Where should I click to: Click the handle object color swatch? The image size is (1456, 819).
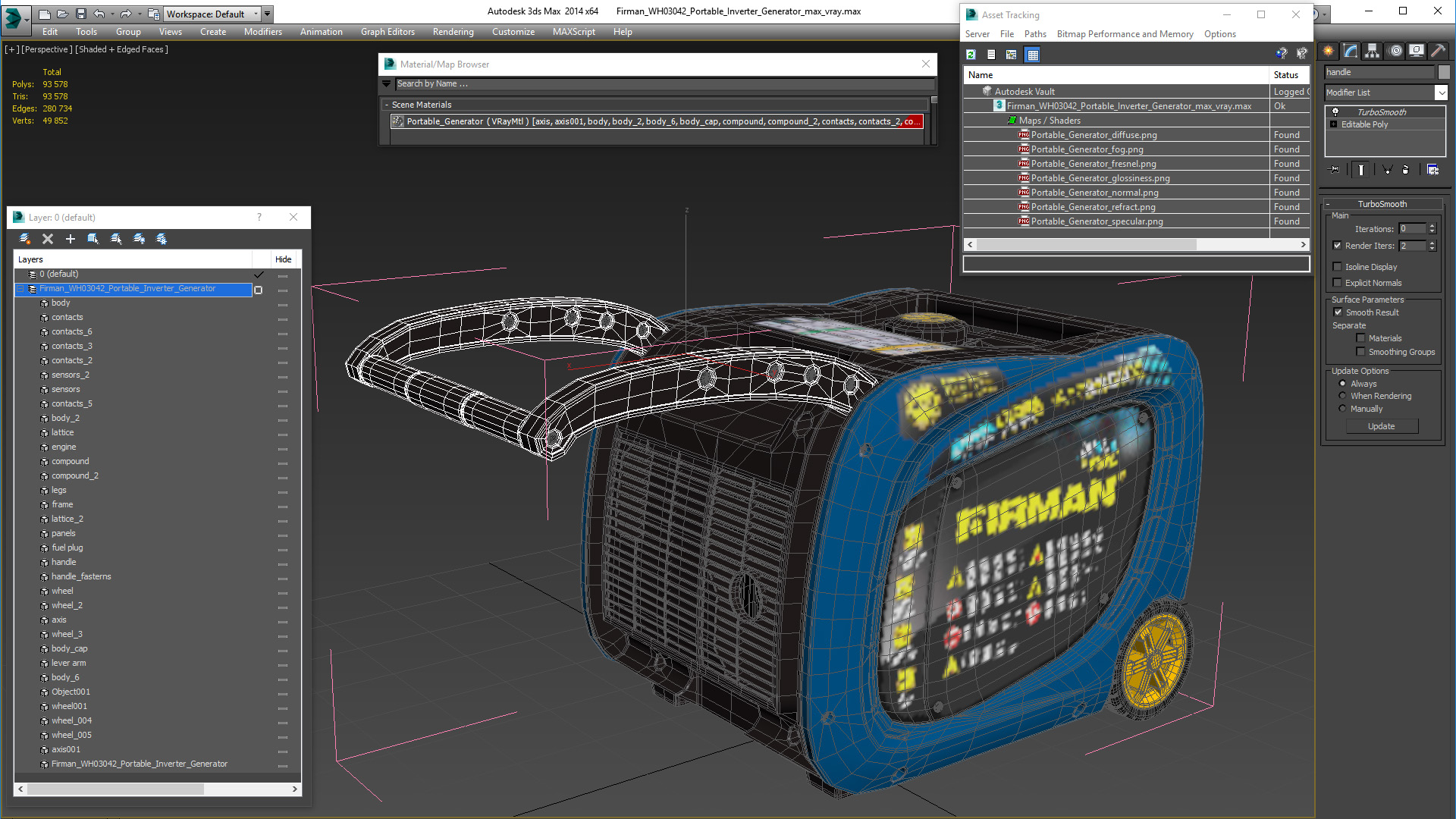(x=1444, y=72)
